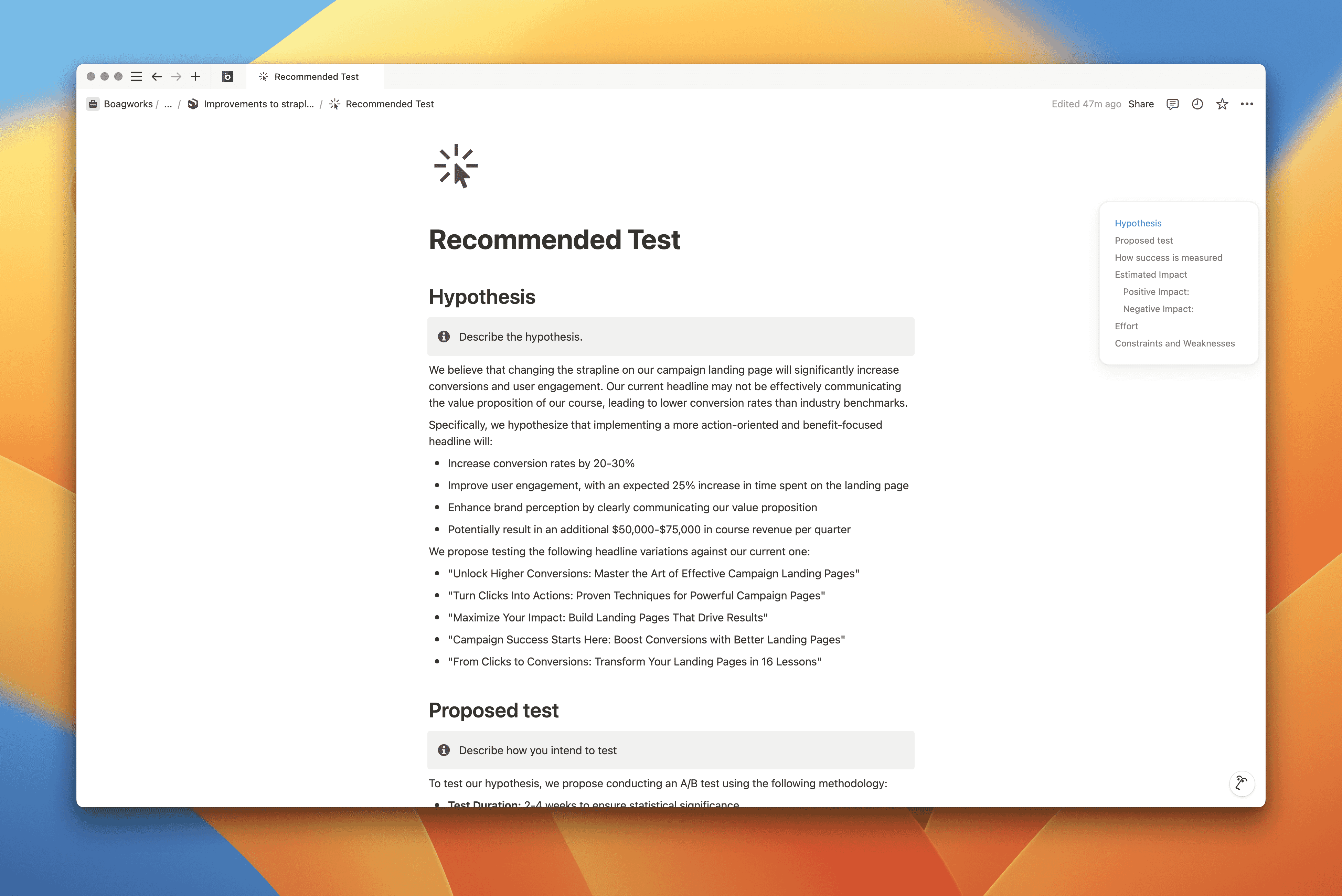Click the Boagworks workspace icon
Viewport: 1342px width, 896px height.
(x=94, y=104)
